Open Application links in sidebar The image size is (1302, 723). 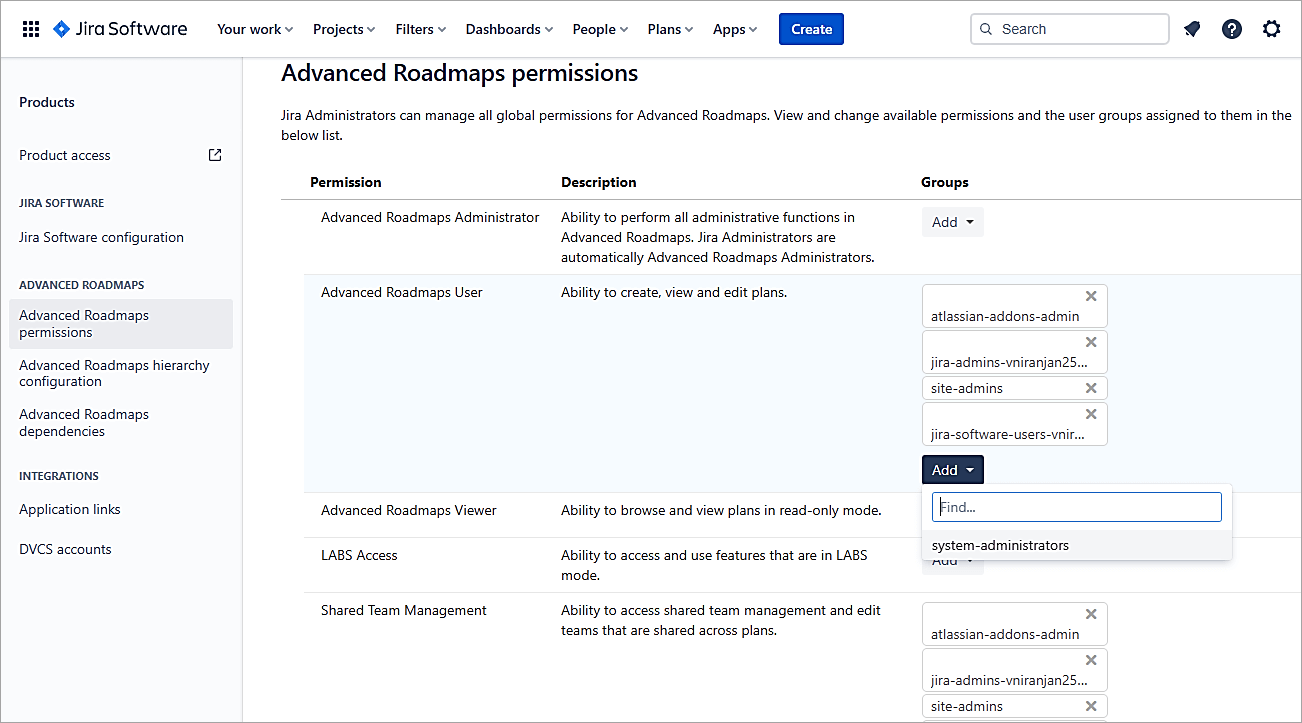tap(70, 509)
